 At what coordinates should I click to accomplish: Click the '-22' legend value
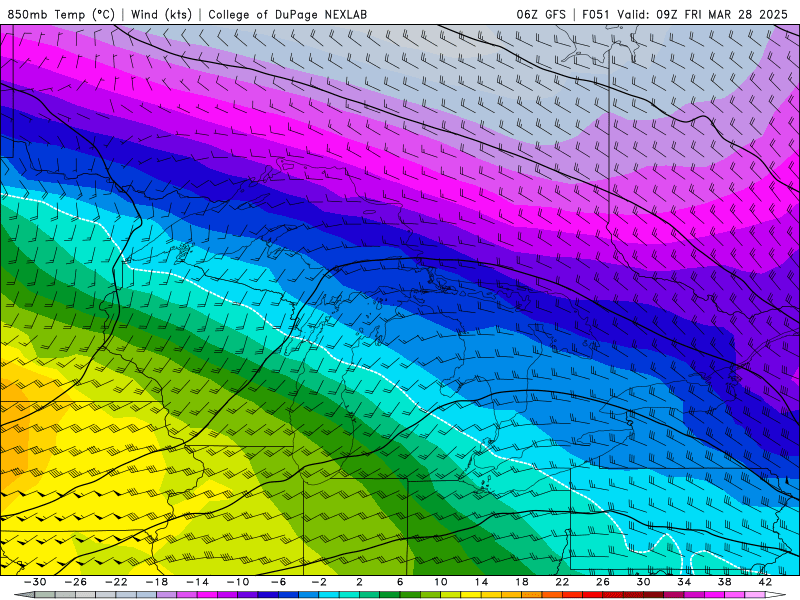116,582
